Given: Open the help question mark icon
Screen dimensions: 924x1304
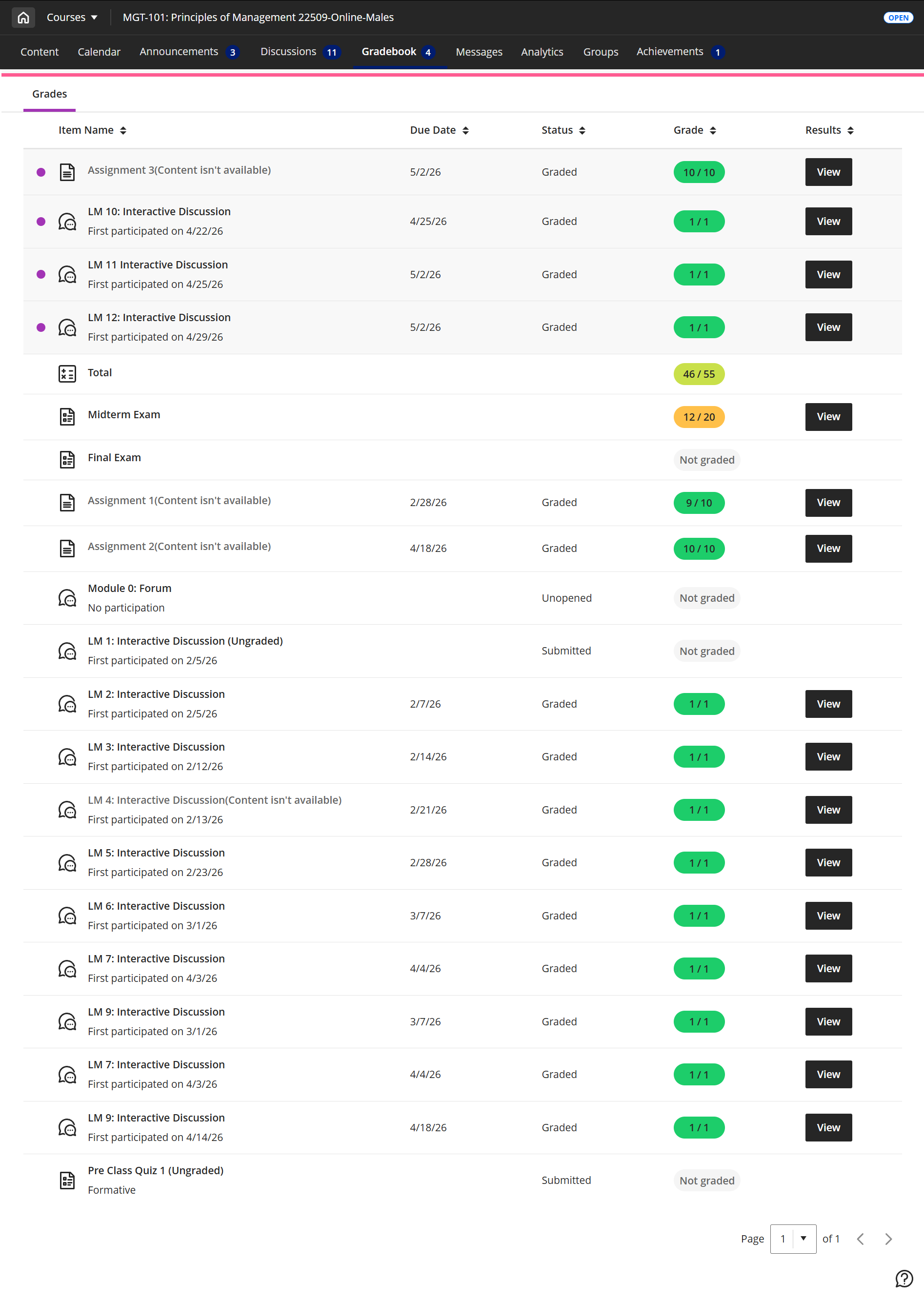Looking at the screenshot, I should (904, 1279).
